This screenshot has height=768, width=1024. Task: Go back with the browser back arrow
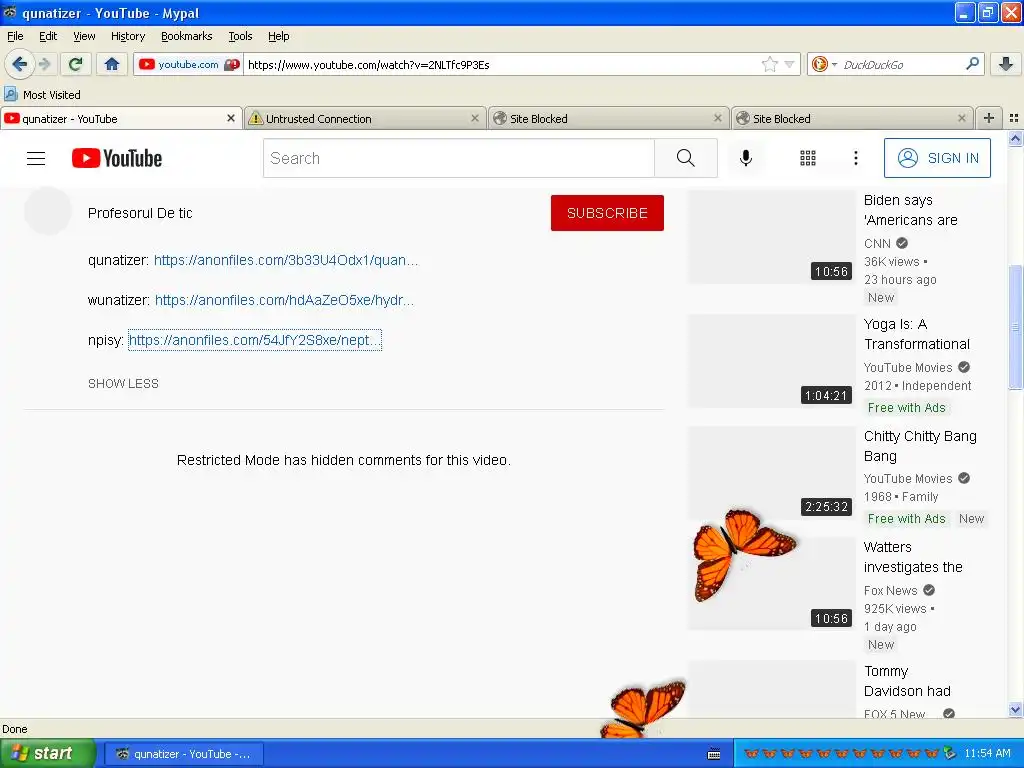tap(19, 64)
